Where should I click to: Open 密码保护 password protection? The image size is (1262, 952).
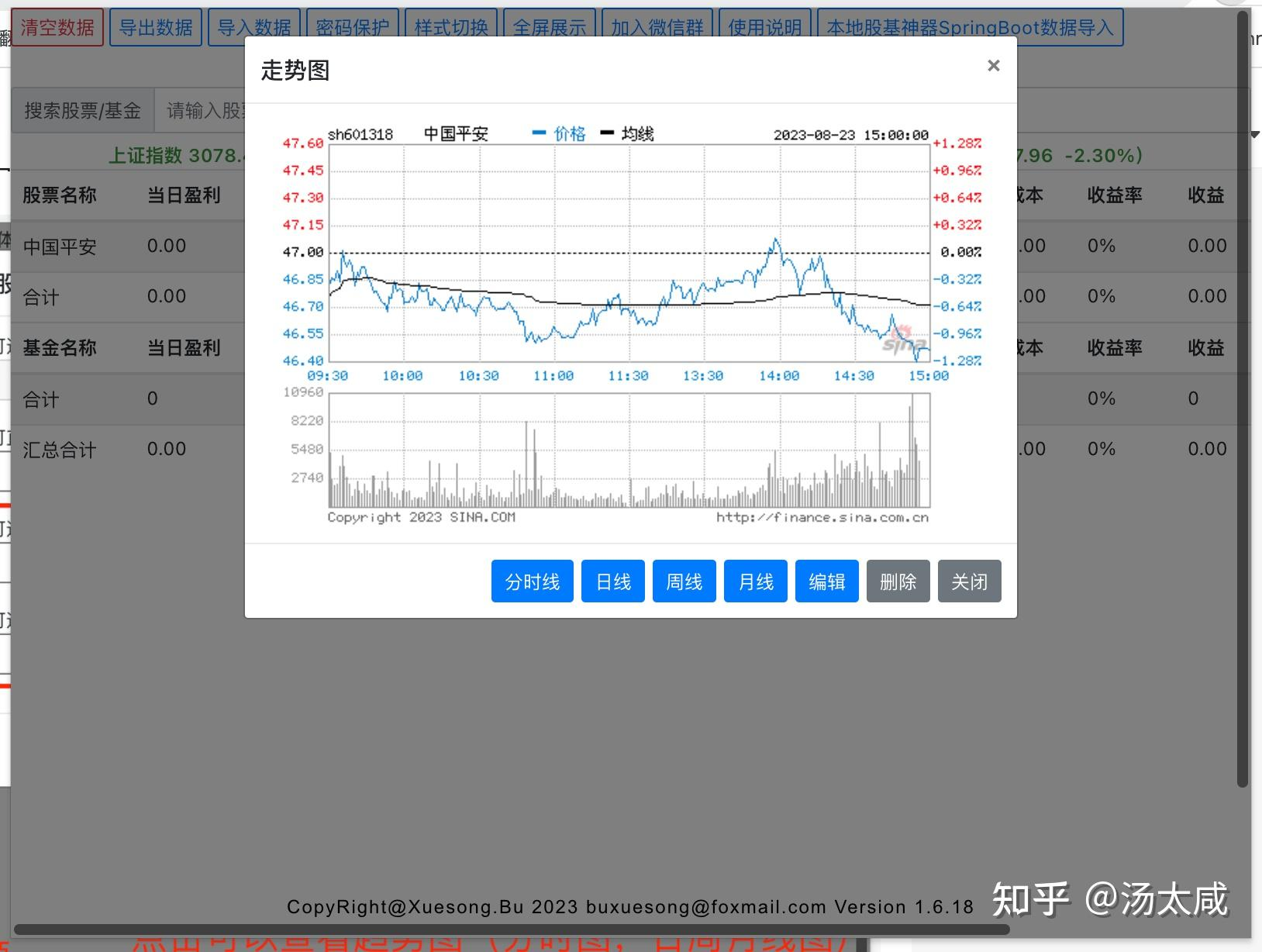(353, 26)
